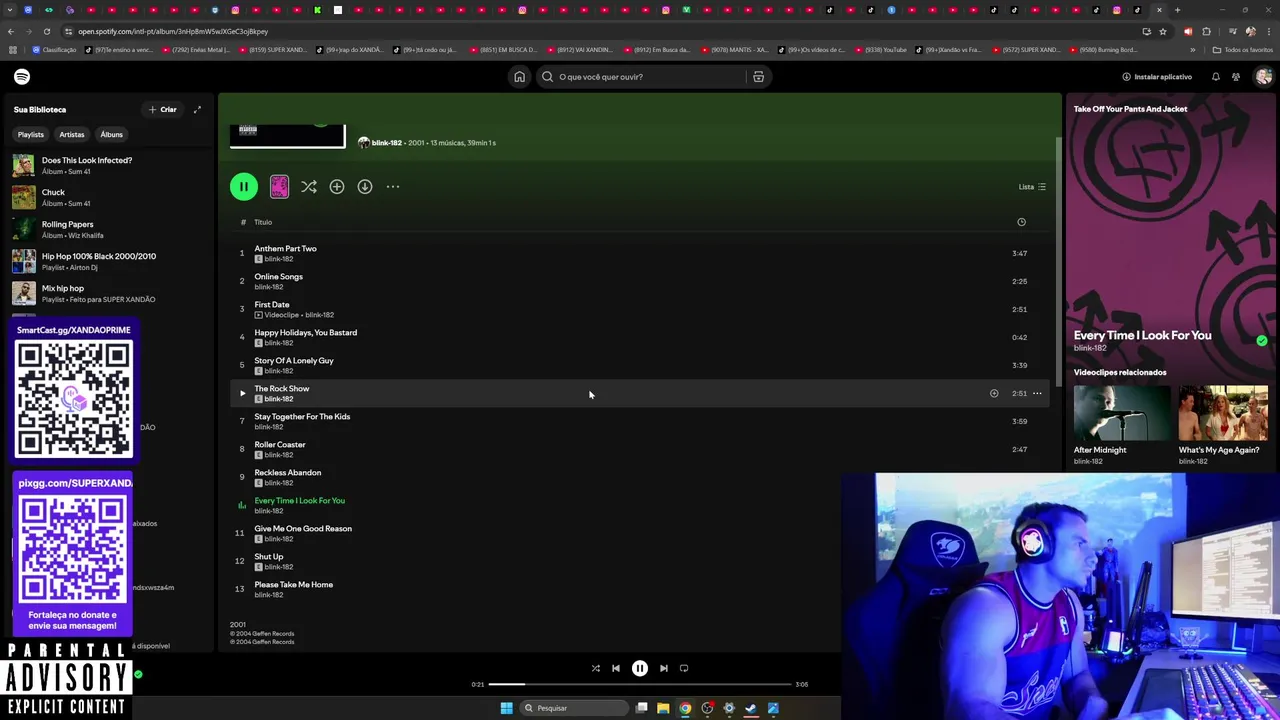Expand the library panel to full view
This screenshot has width=1280, height=720.
(197, 109)
